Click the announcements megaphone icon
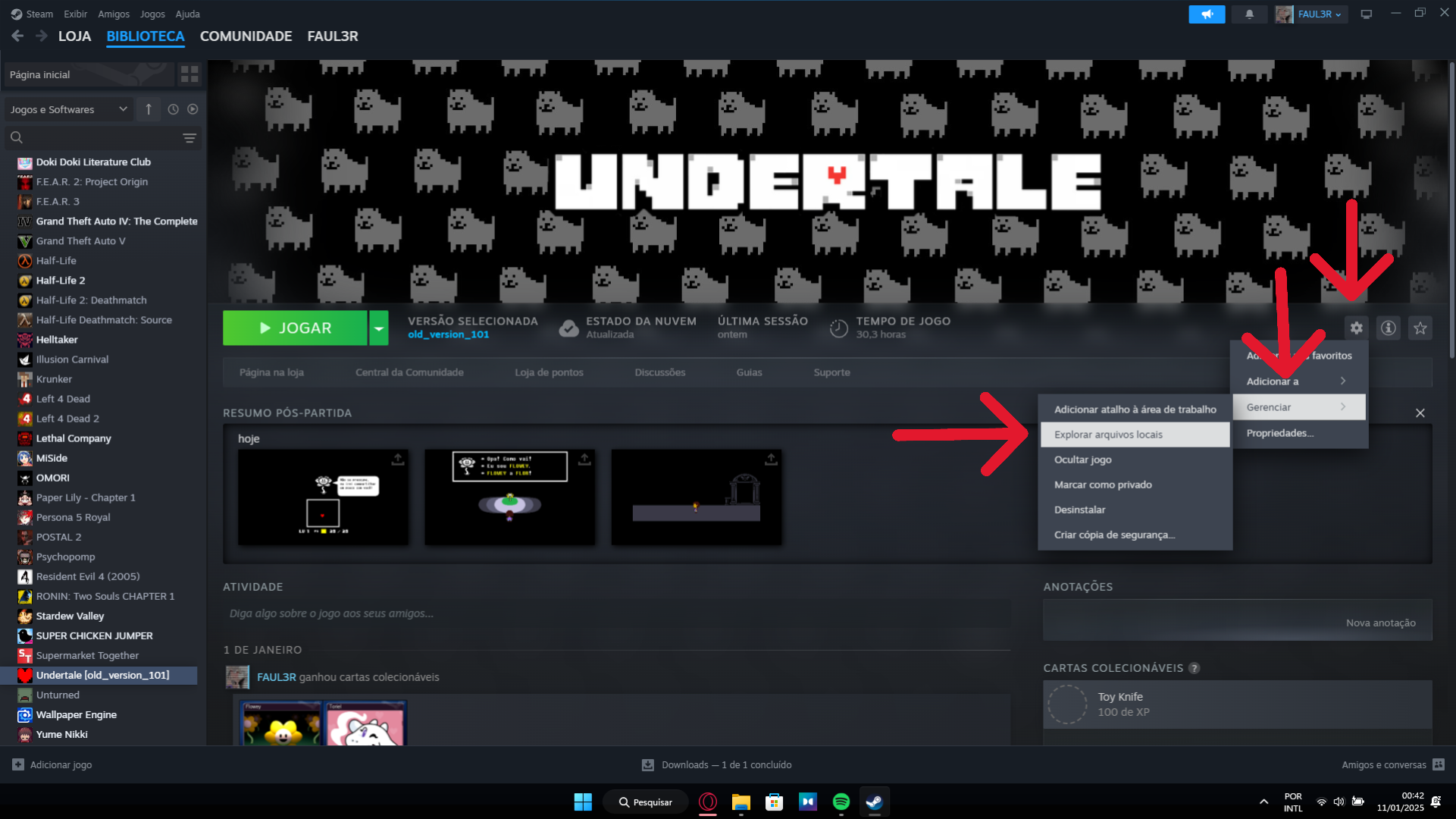 coord(1207,14)
